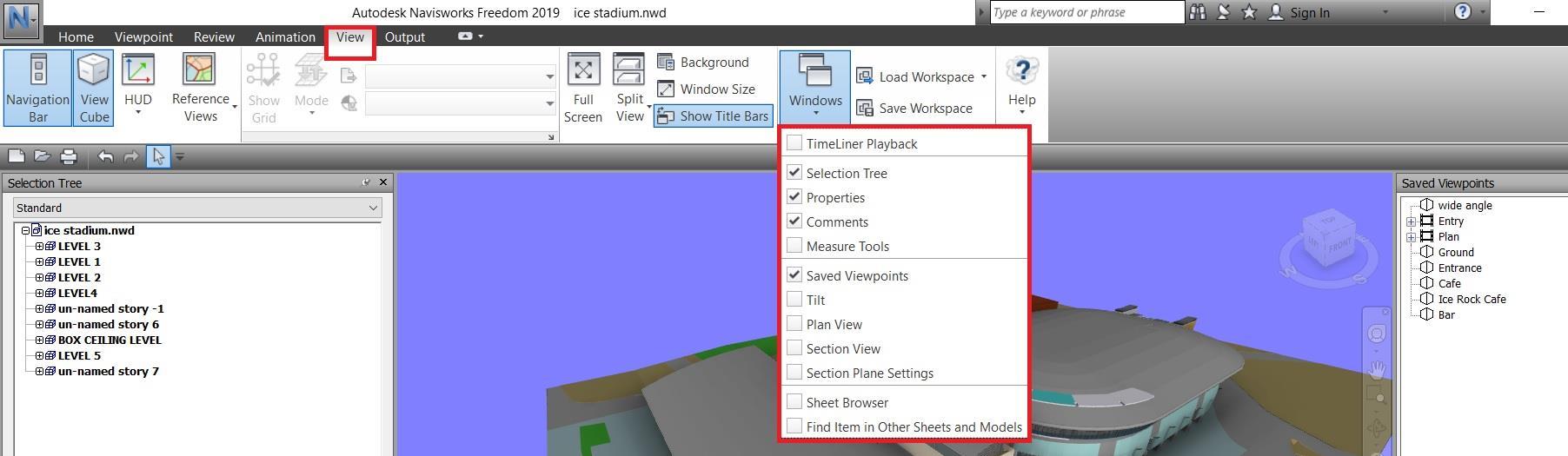Uncheck the Selection Tree window
1568x456 pixels.
(x=794, y=173)
